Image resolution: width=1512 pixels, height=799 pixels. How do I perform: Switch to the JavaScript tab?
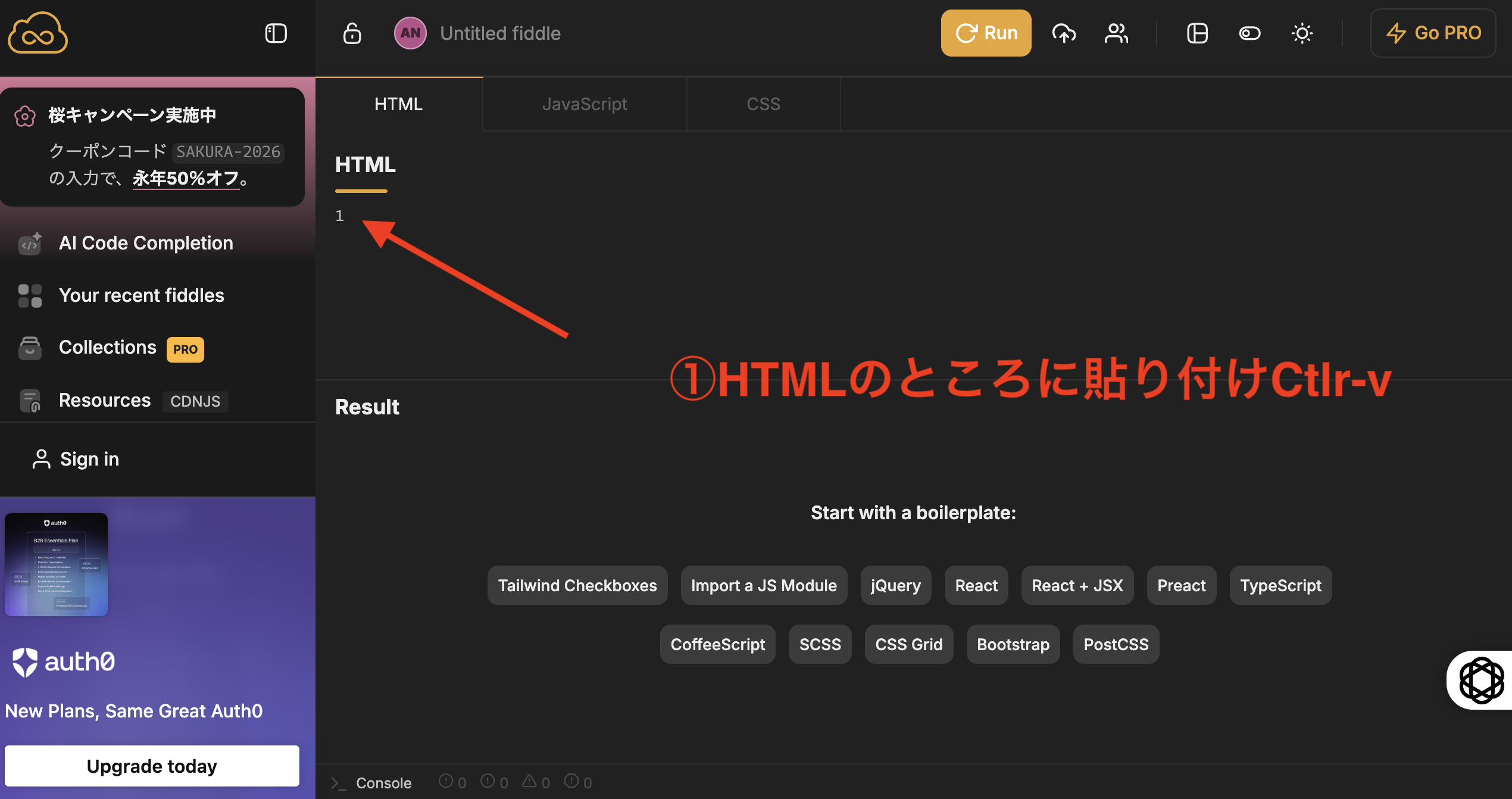tap(584, 104)
